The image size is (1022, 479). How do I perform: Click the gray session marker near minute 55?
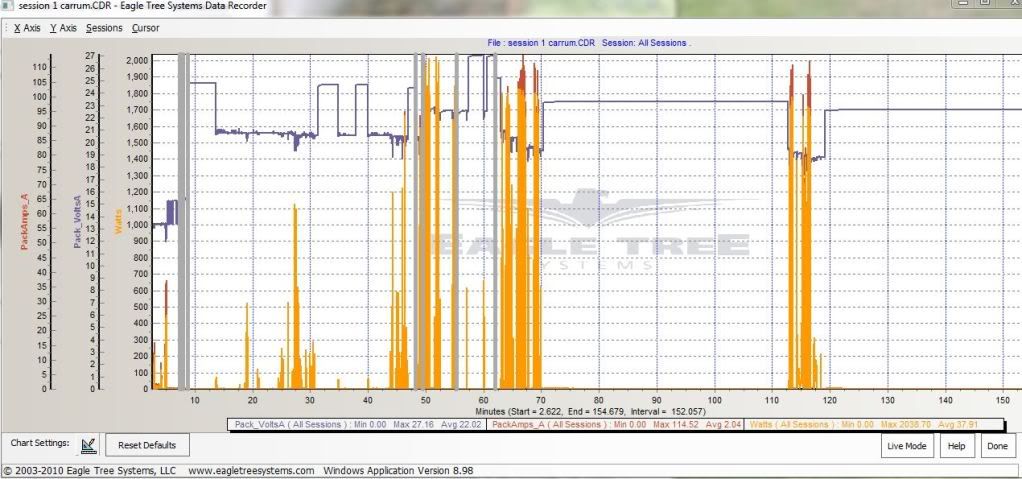[x=456, y=220]
